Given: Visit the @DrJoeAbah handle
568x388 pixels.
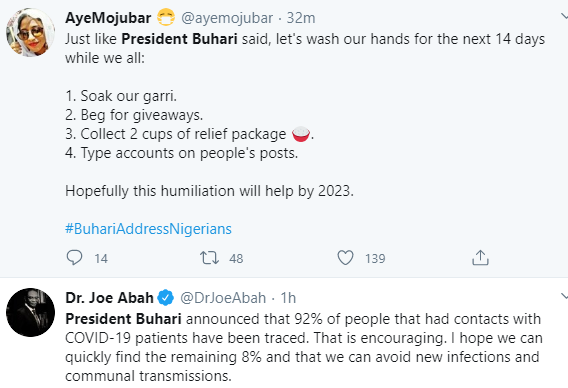Looking at the screenshot, I should (223, 298).
